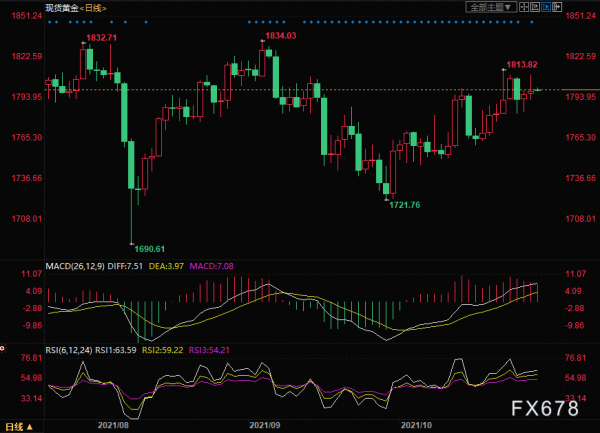Click the last toolbar icon beside the blue one

[556, 6]
